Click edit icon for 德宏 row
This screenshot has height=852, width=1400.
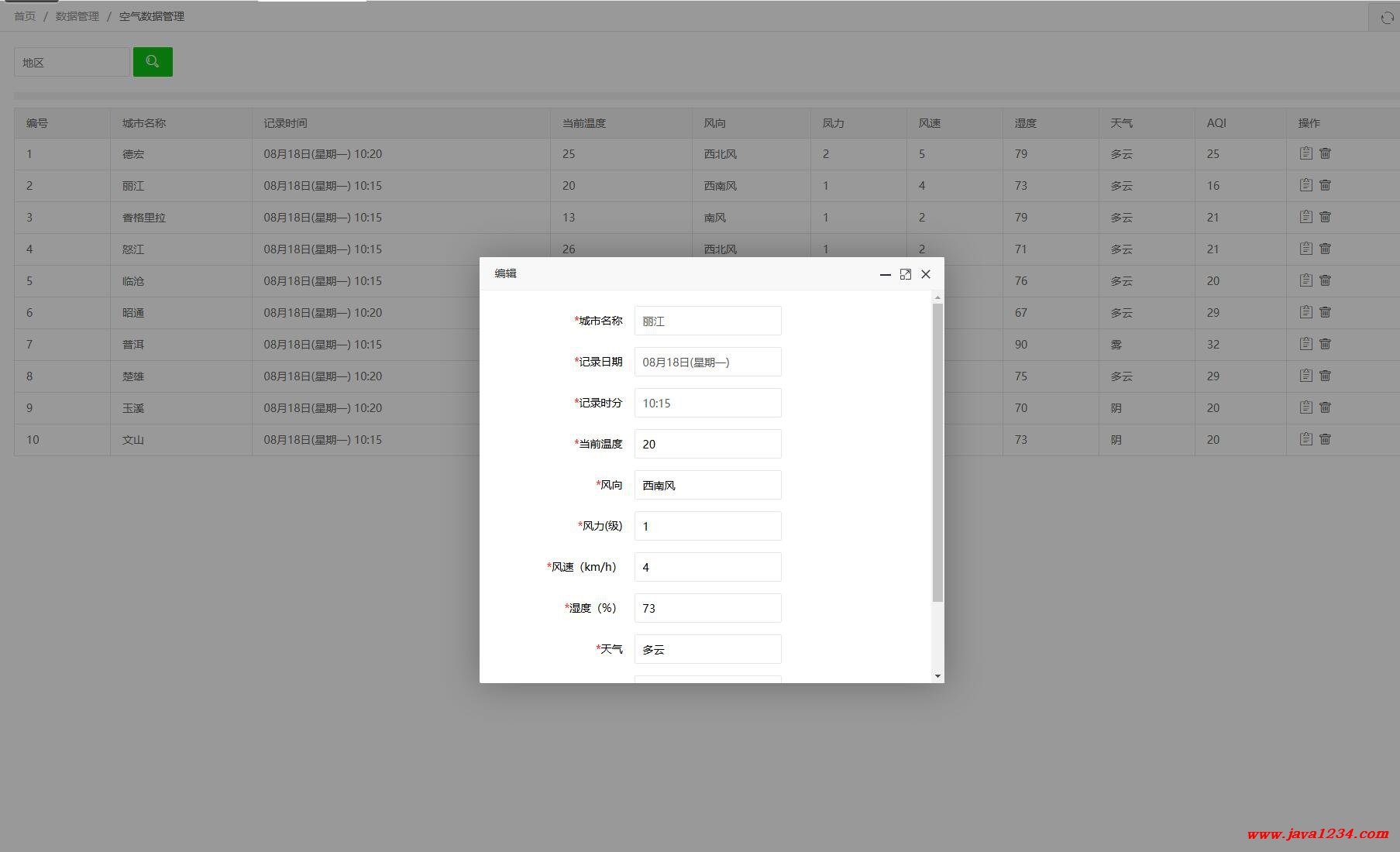pyautogui.click(x=1305, y=153)
